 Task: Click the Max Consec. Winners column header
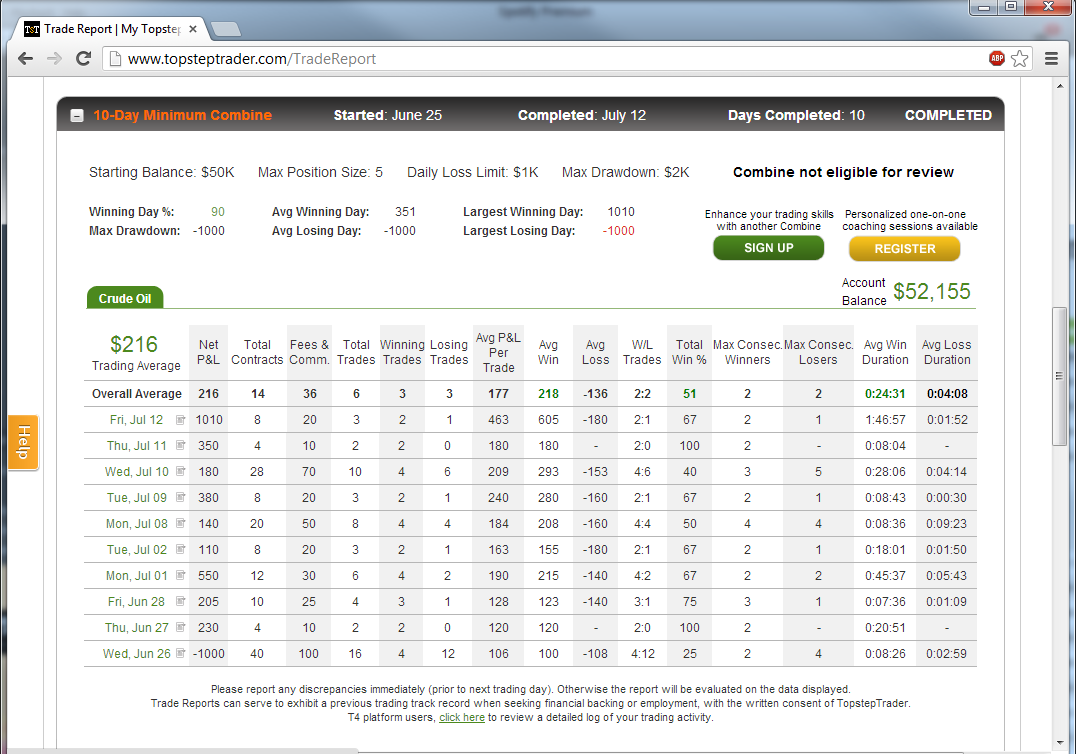[x=747, y=352]
